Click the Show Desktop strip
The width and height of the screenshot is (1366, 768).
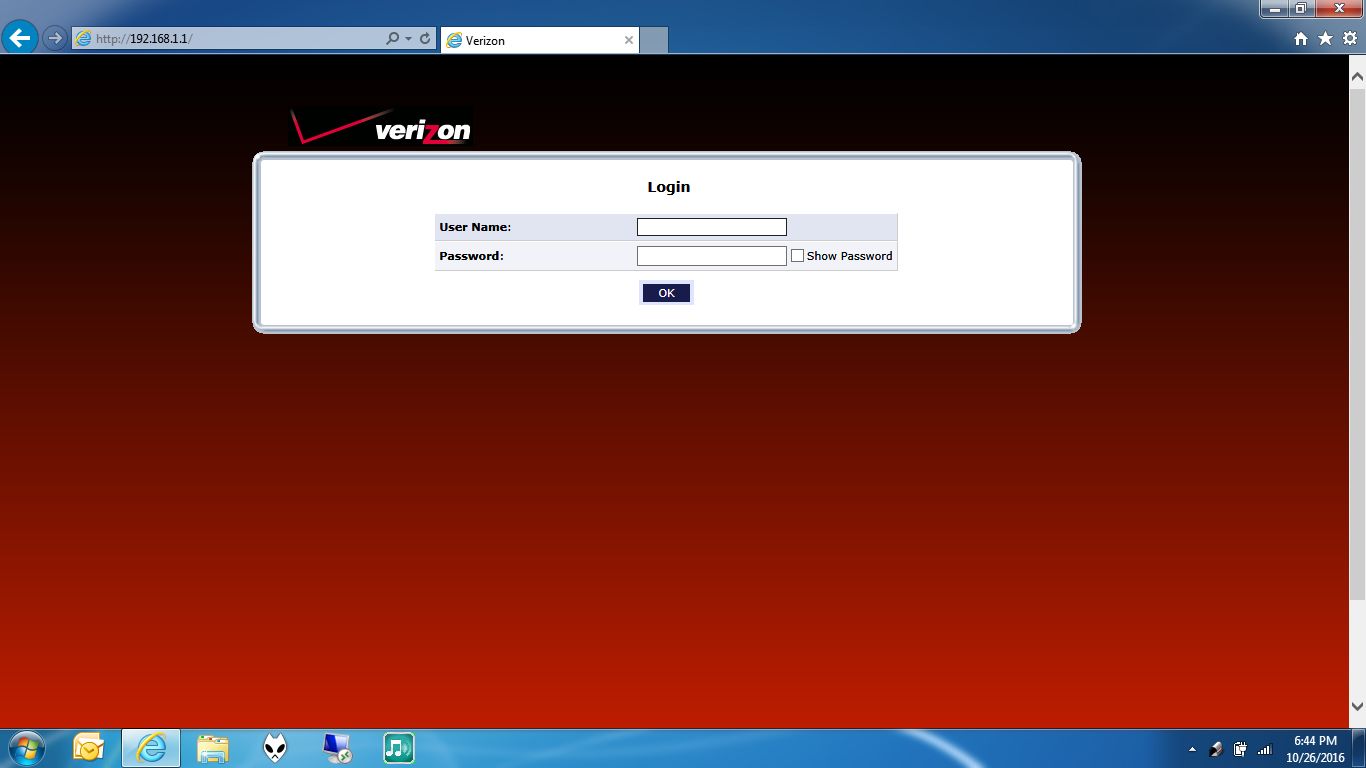[x=1360, y=748]
